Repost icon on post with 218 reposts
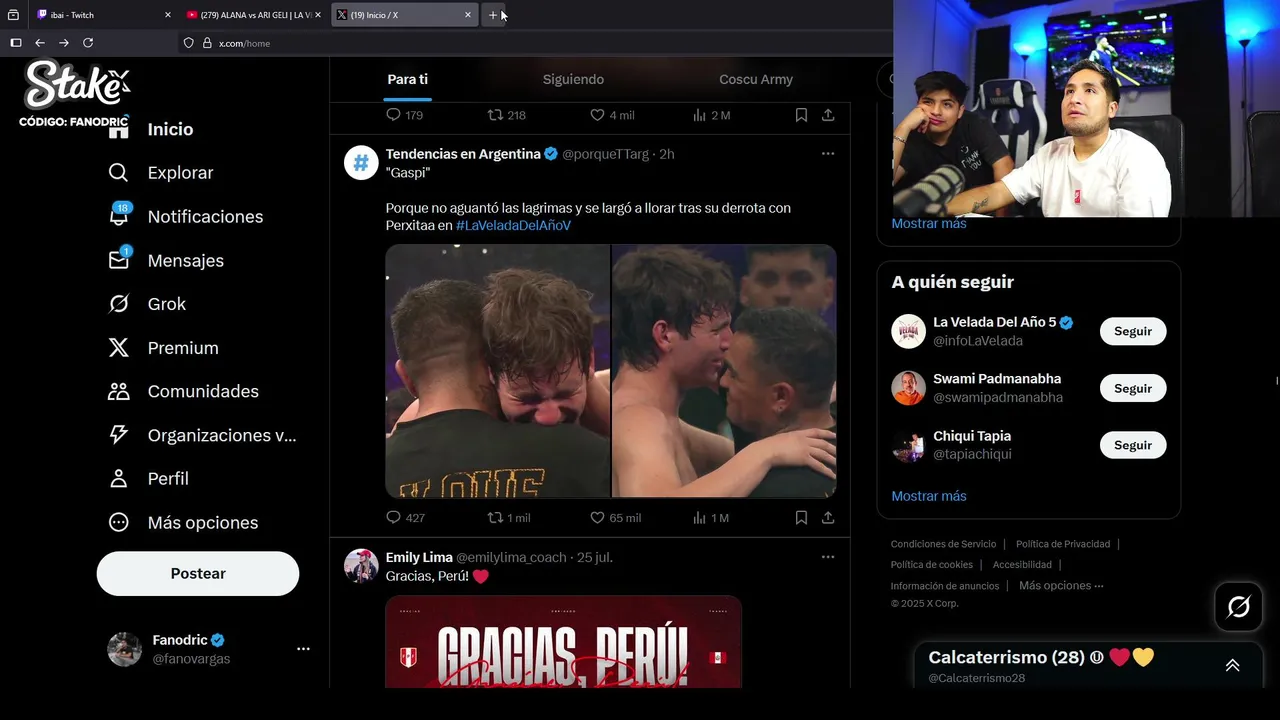Viewport: 1280px width, 720px height. point(494,115)
